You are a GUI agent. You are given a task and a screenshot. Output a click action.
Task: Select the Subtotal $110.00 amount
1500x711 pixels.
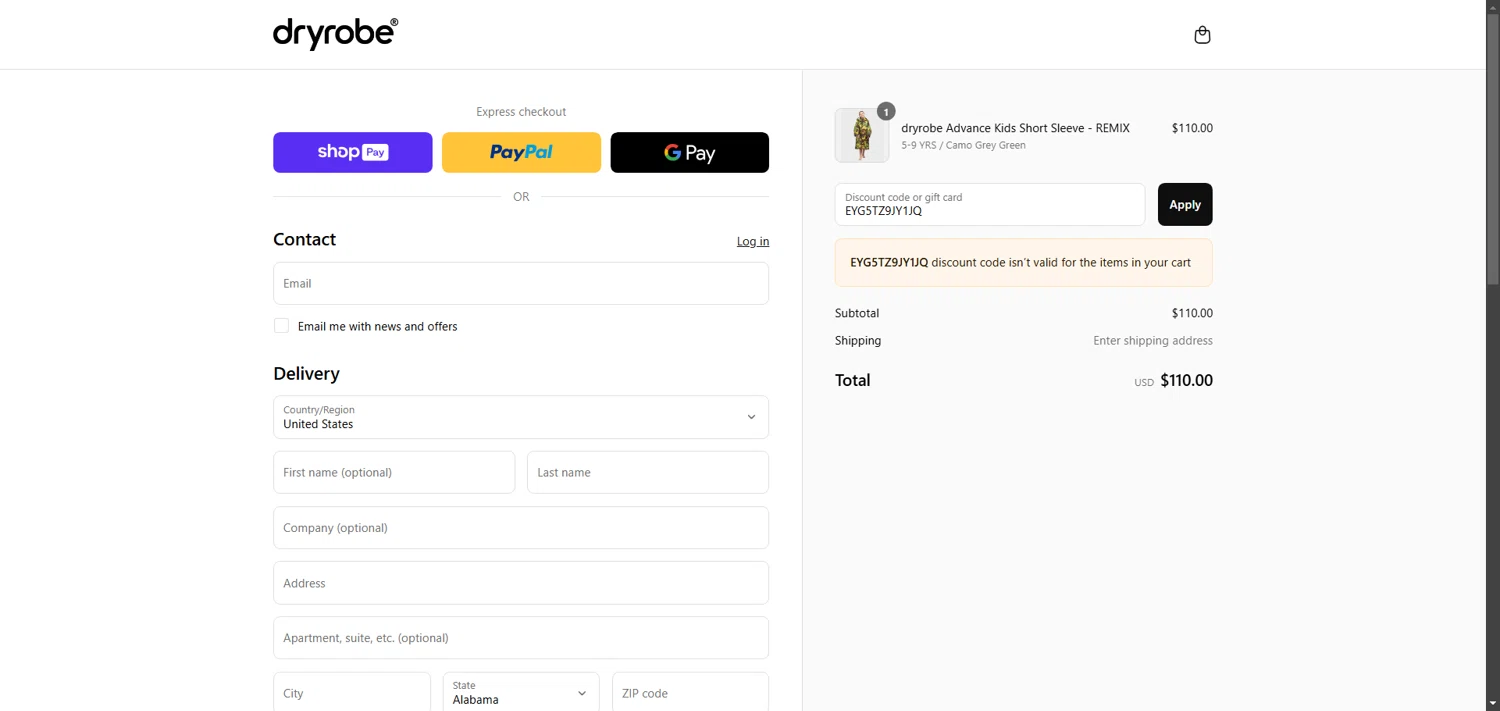(1192, 313)
